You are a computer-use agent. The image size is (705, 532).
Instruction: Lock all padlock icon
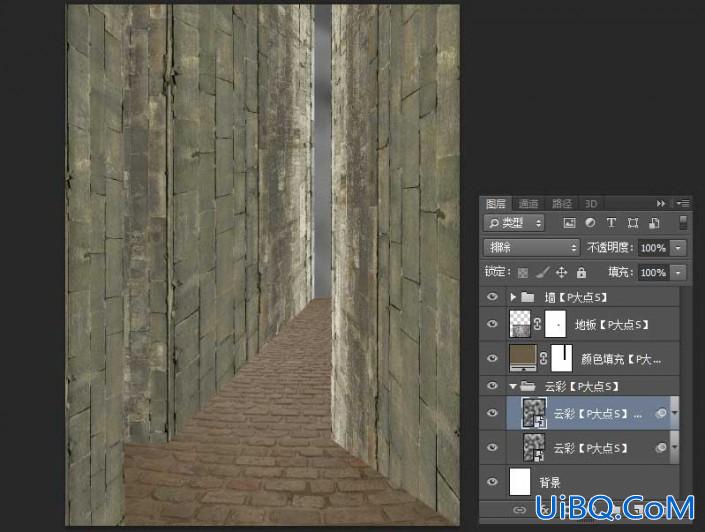pos(581,273)
